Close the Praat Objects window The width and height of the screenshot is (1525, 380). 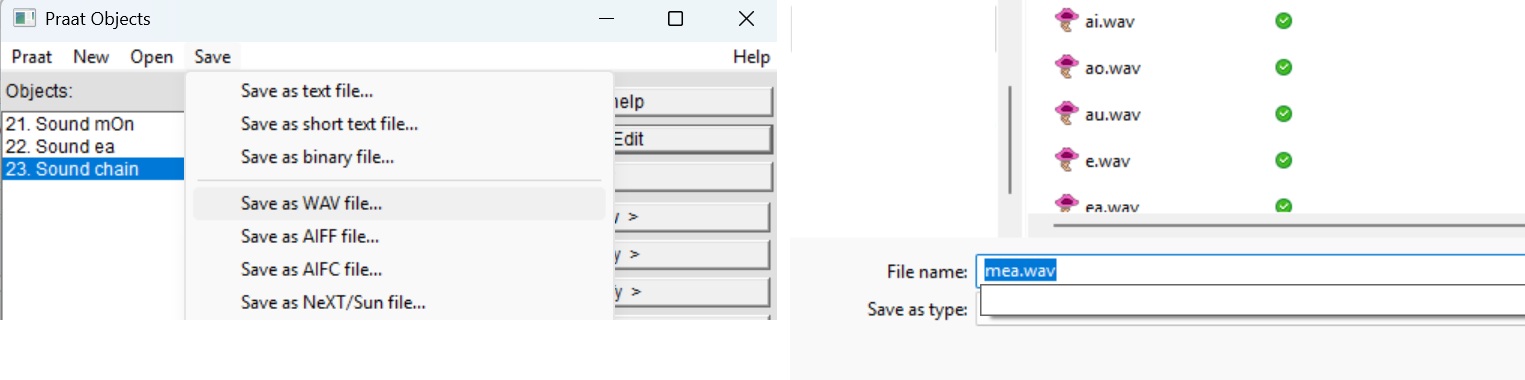(746, 19)
